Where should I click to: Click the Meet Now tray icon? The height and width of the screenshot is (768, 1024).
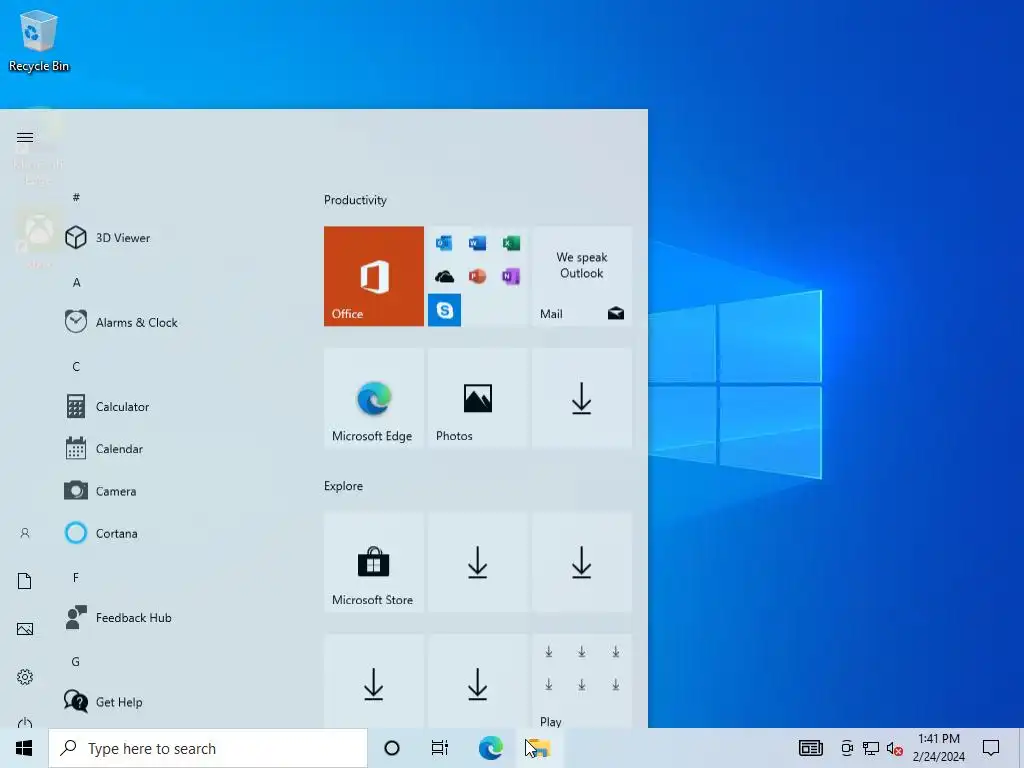846,748
